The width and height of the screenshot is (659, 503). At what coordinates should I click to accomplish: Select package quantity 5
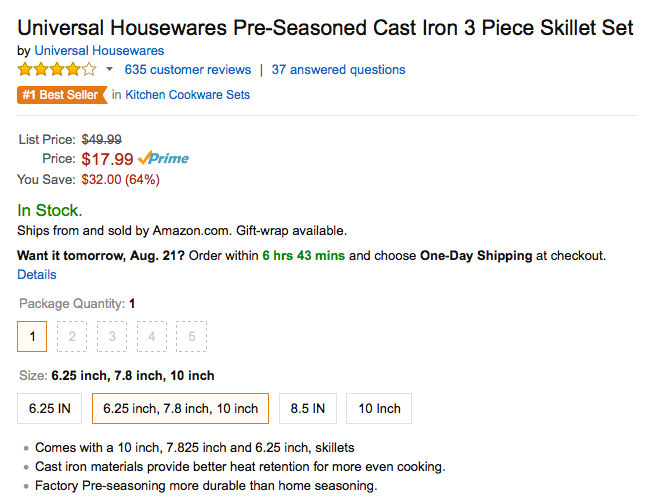tap(192, 336)
